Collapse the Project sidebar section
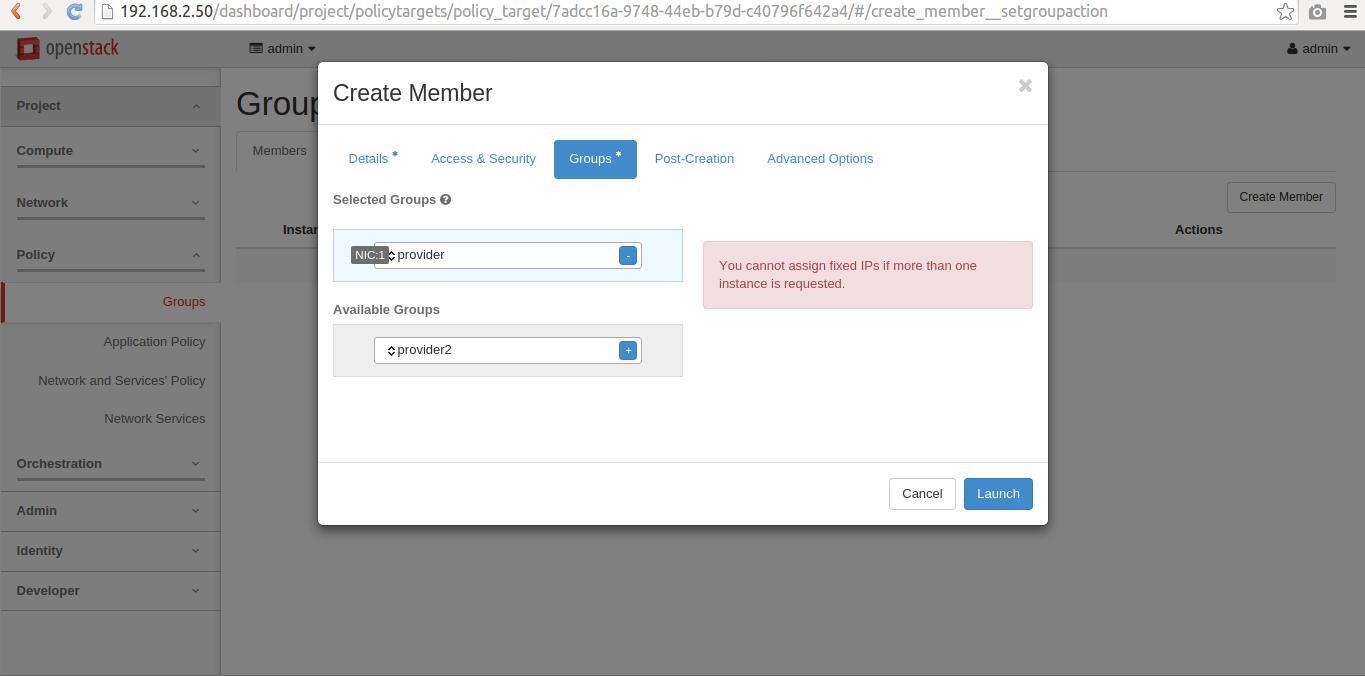This screenshot has height=676, width=1365. pos(110,106)
